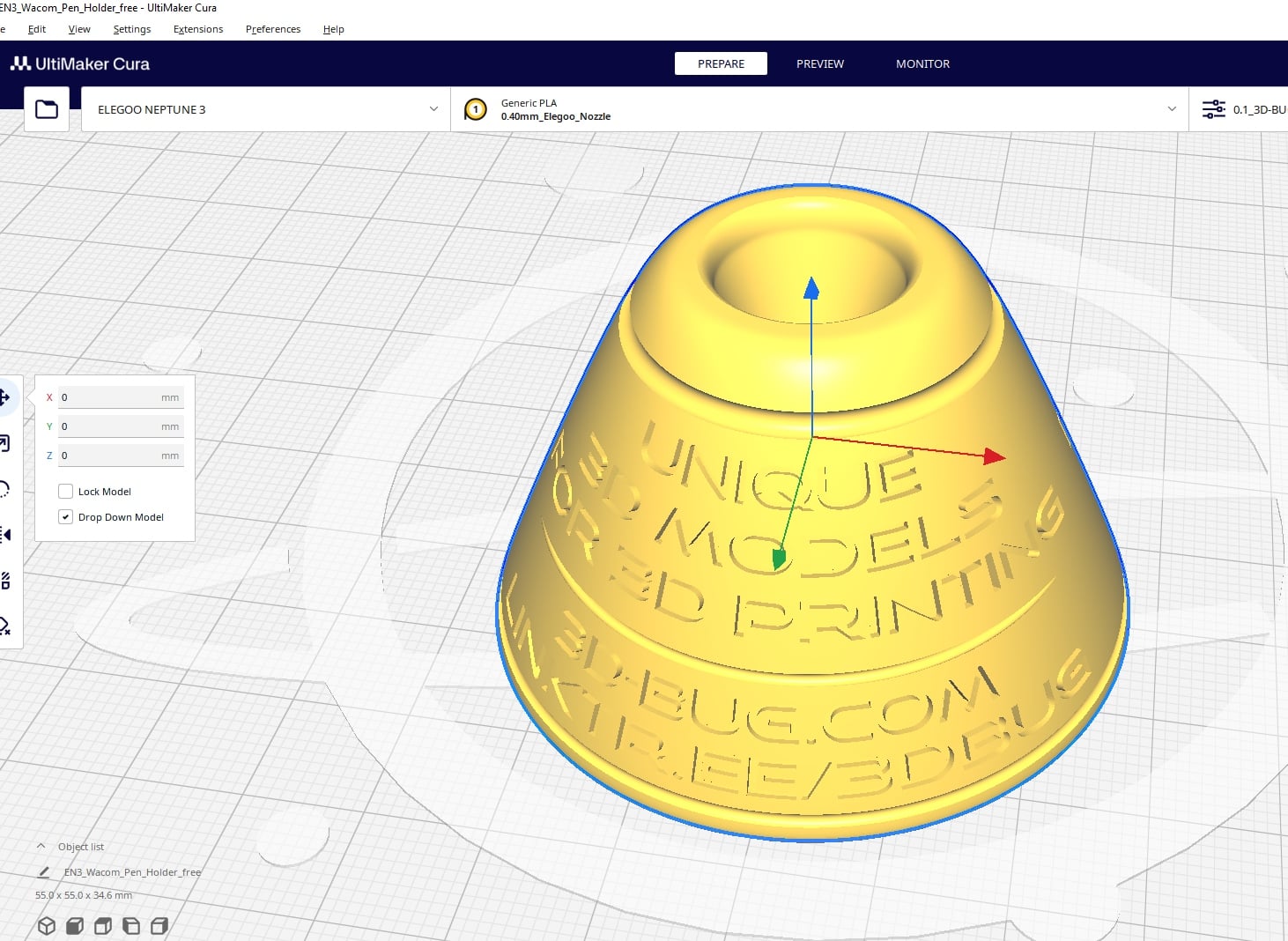This screenshot has height=941, width=1288.
Task: Select the Support Blocker tool
Action: 4,626
